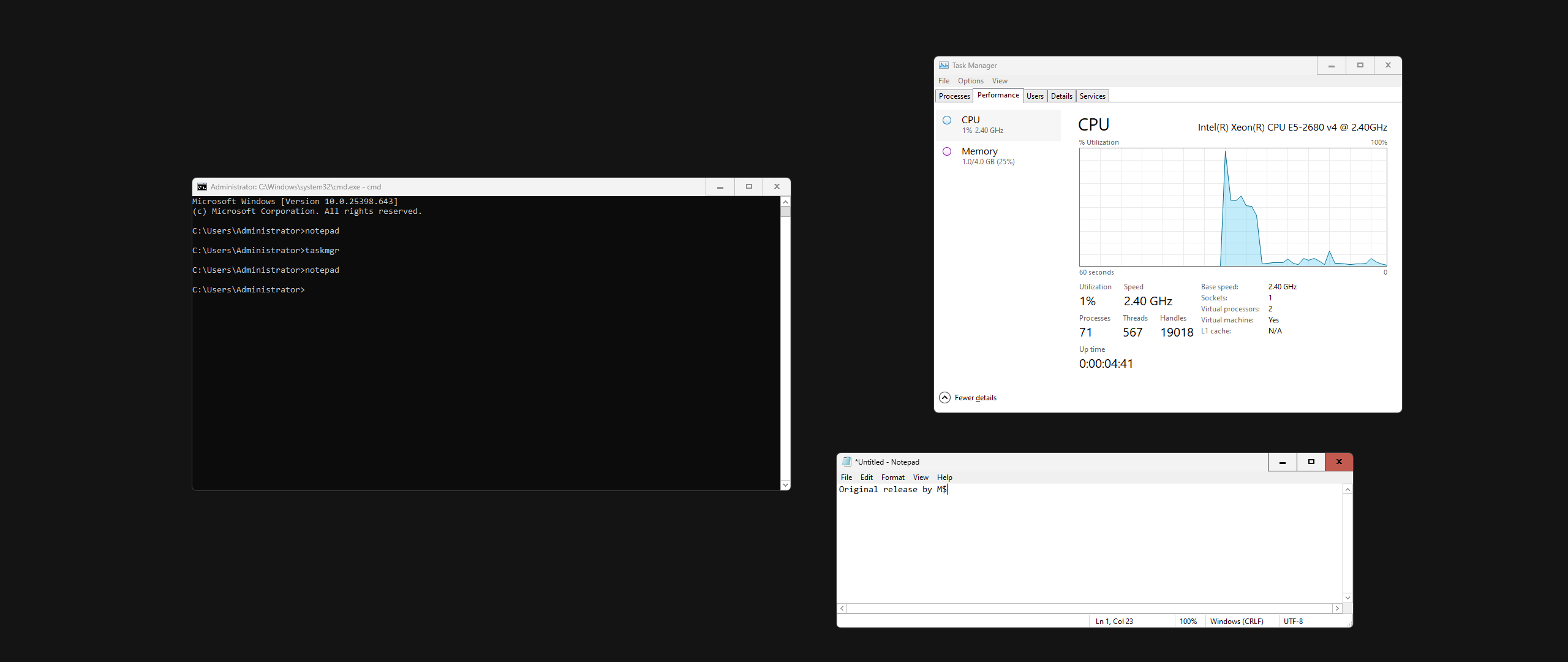Viewport: 1568px width, 662px height.
Task: Open Notepad Format menu
Action: 892,477
